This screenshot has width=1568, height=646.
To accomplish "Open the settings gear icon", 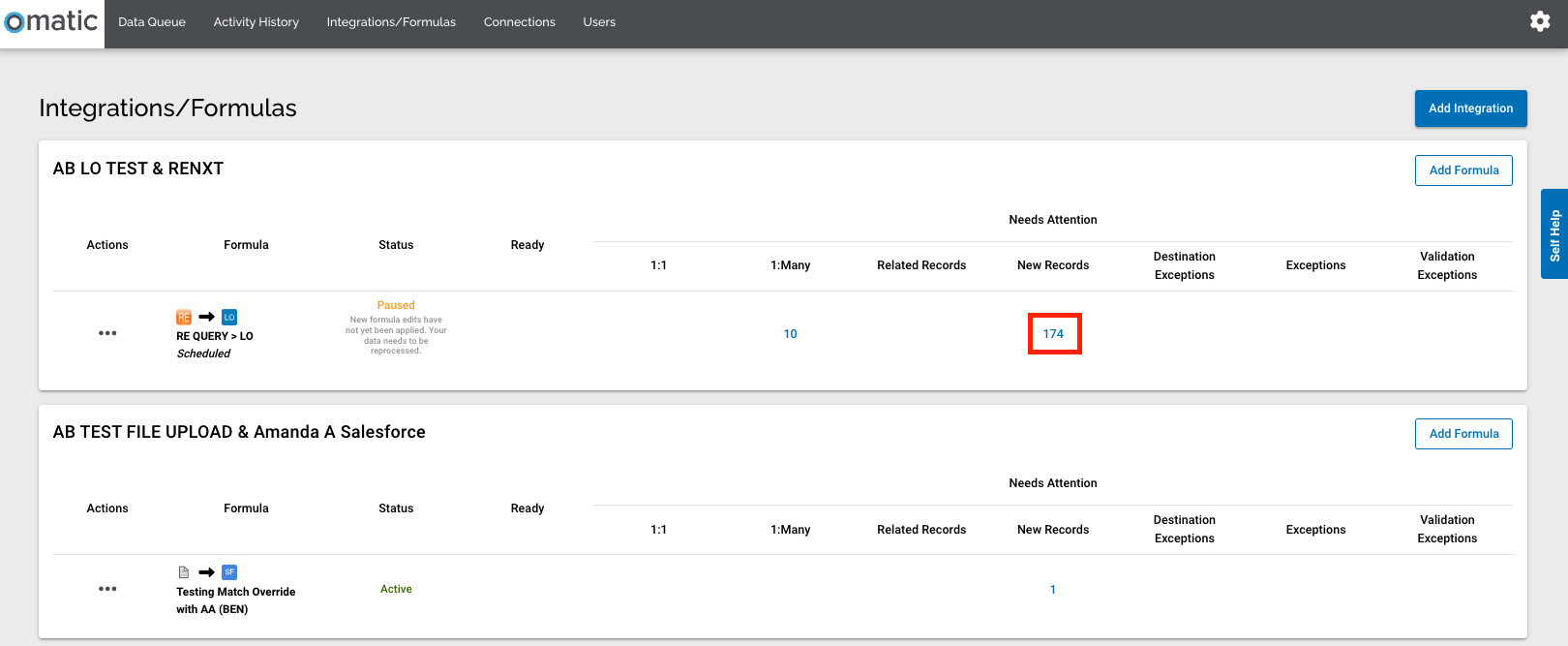I will point(1540,21).
